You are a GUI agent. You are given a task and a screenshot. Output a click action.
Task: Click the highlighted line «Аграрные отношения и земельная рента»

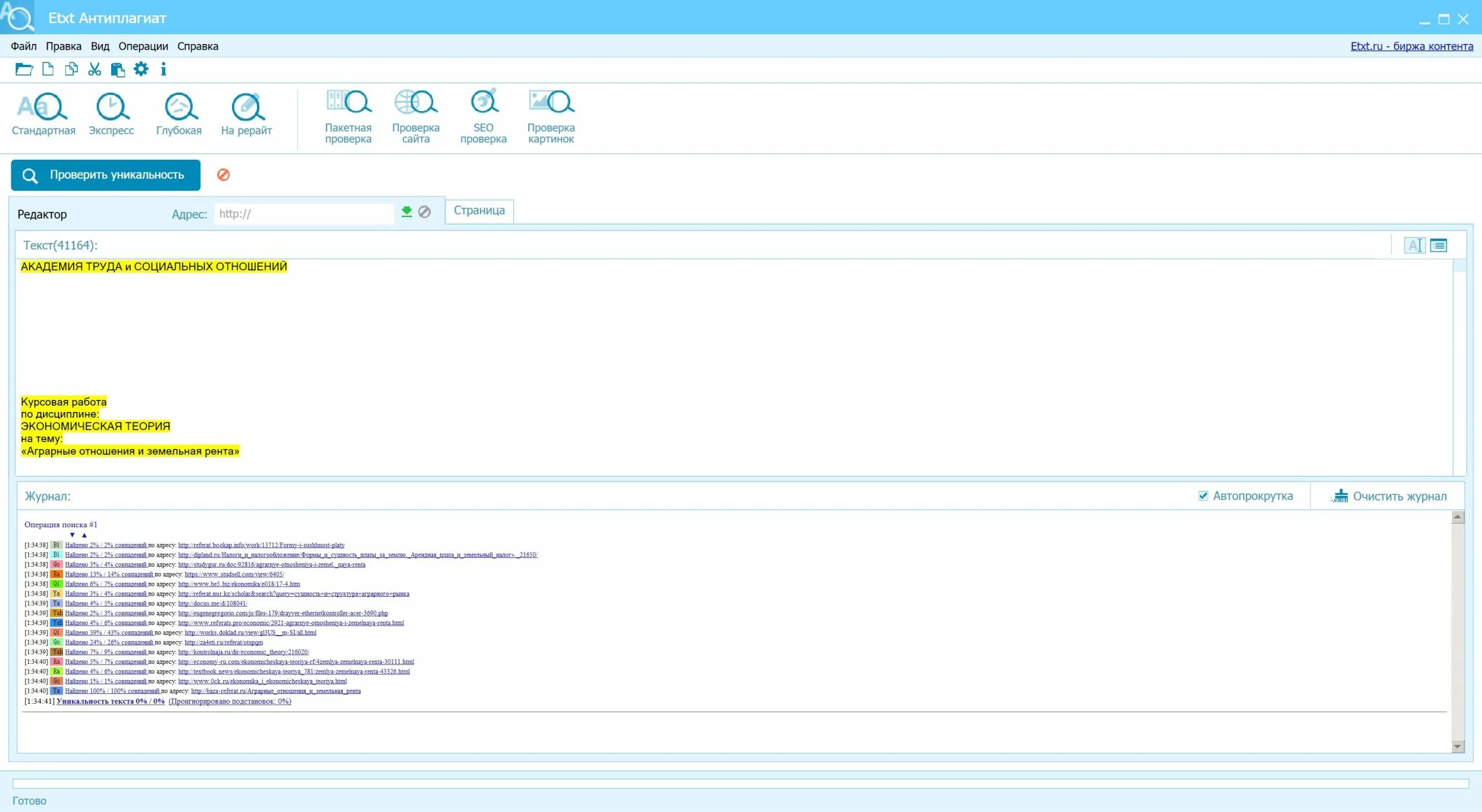coord(130,451)
